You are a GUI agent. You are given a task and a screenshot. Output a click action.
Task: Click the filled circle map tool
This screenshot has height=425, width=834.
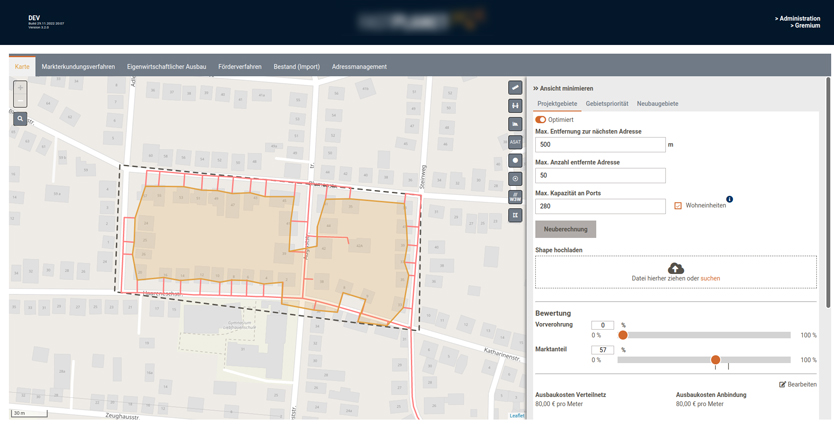pyautogui.click(x=515, y=160)
